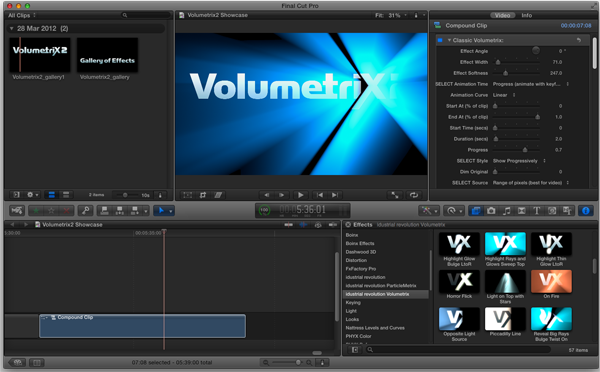This screenshot has width=600, height=372.
Task: Go to next edit point in viewer
Action: (x=335, y=195)
